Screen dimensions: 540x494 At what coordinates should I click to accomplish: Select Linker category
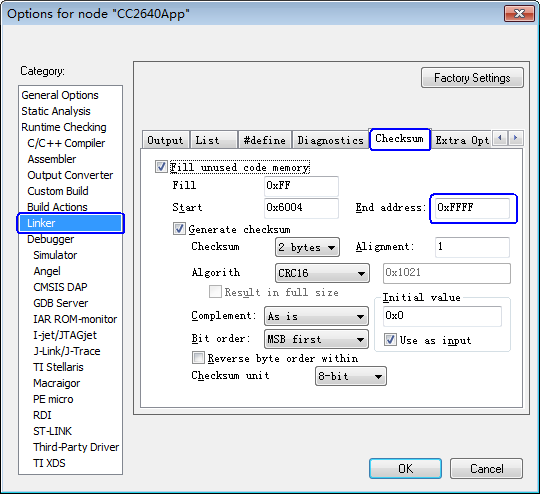70,223
